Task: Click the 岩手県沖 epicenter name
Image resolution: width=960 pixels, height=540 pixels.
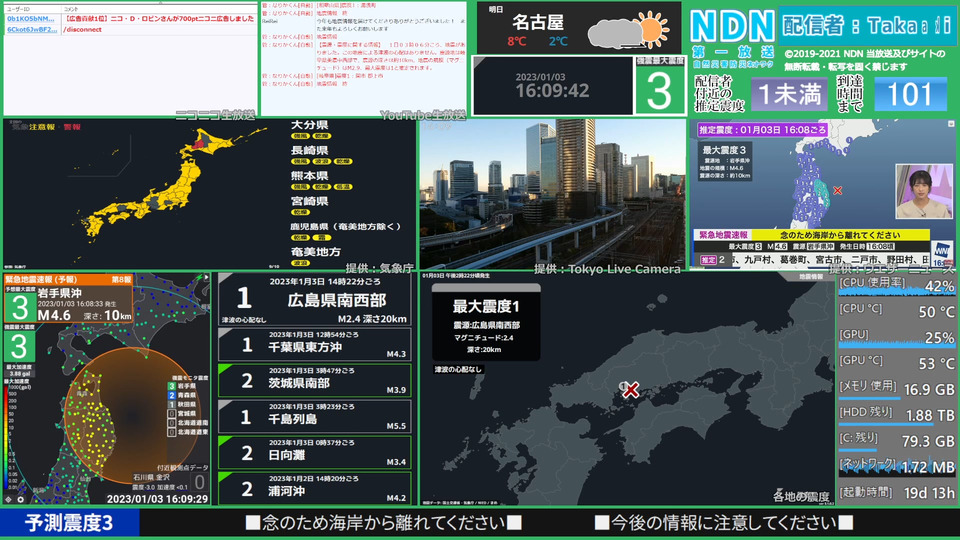Action: 60,293
